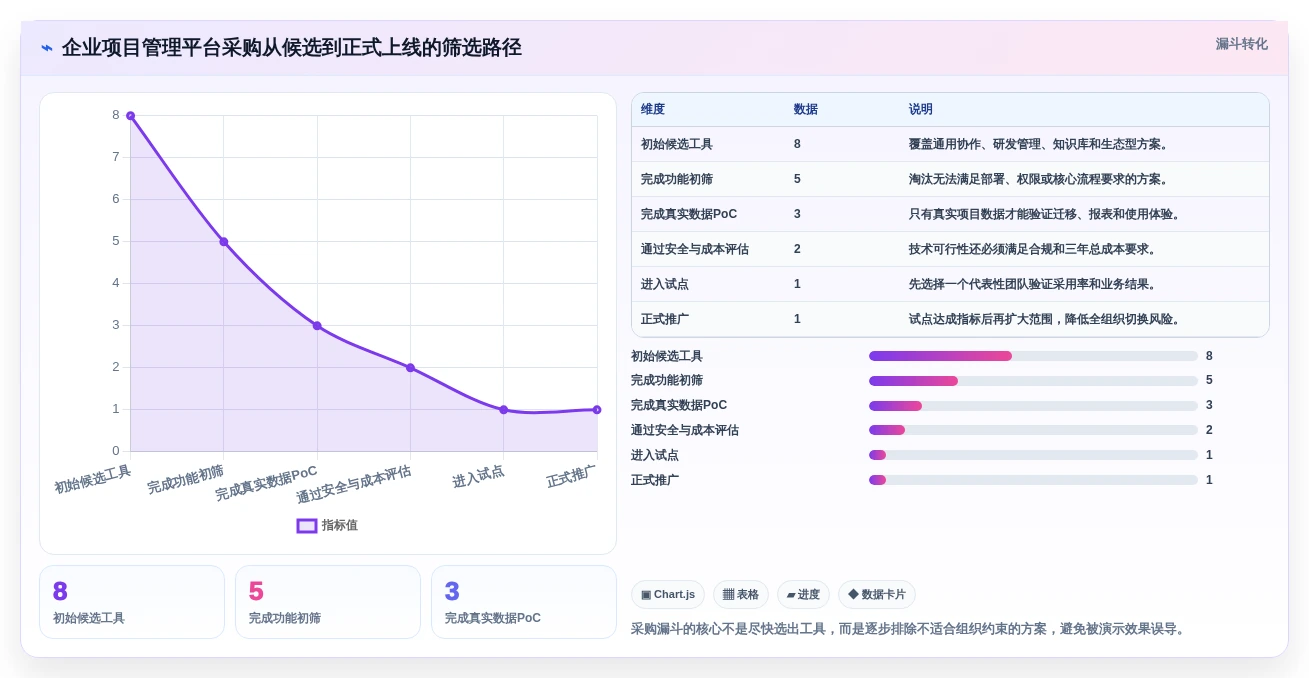Click the progress bar for 通过安全与成本评估
Screen dimensions: 1309x678
(1033, 430)
